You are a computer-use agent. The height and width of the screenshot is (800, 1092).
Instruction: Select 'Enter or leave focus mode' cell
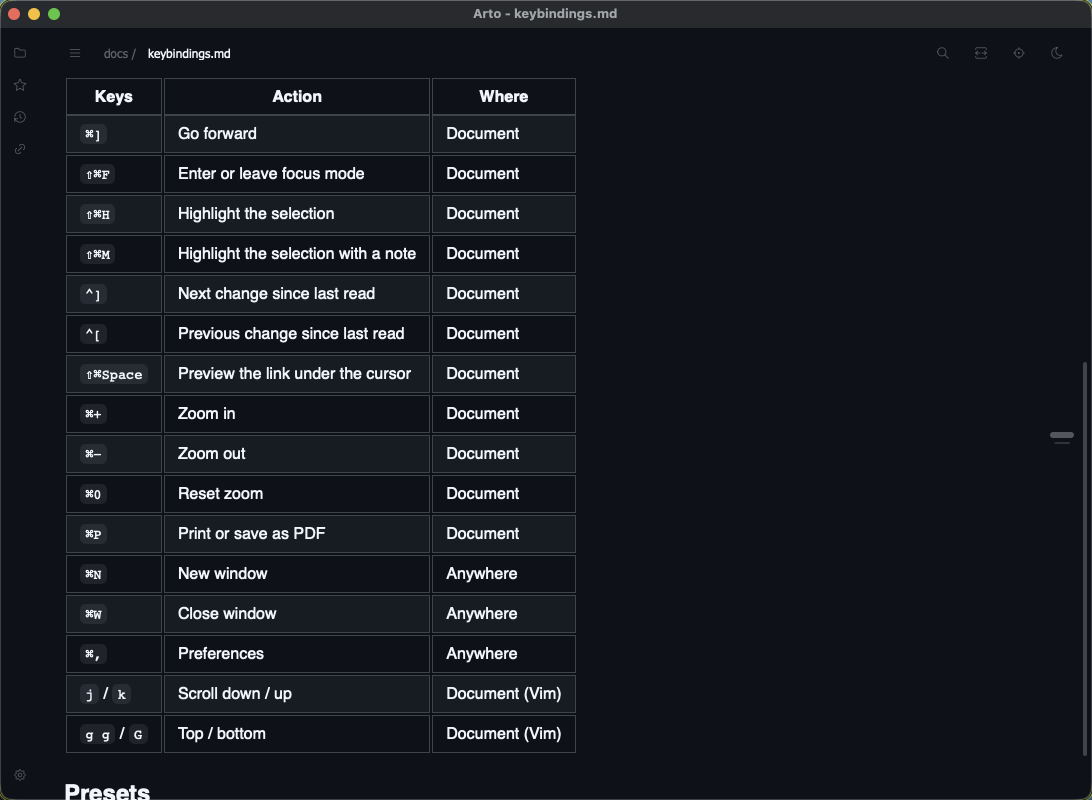click(297, 173)
